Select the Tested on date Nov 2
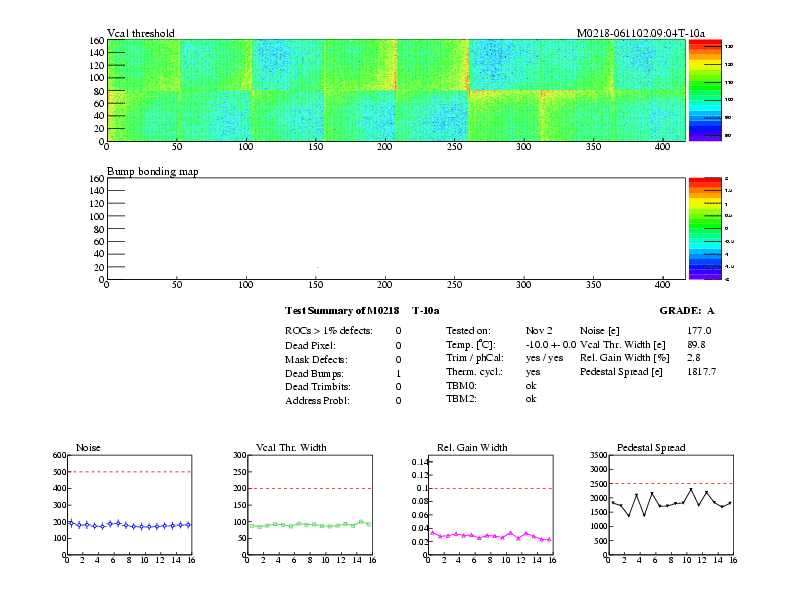Viewport: 792px width, 612px height. [538, 330]
